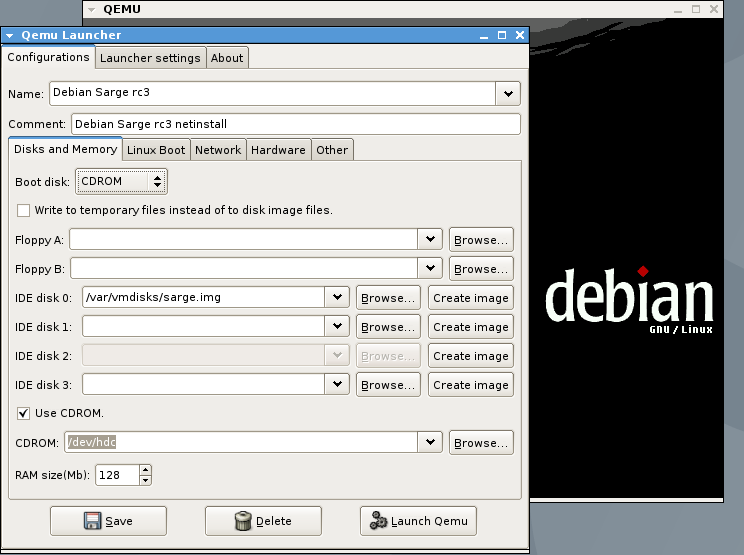
Task: Browse for a Floppy A image
Action: click(x=481, y=240)
